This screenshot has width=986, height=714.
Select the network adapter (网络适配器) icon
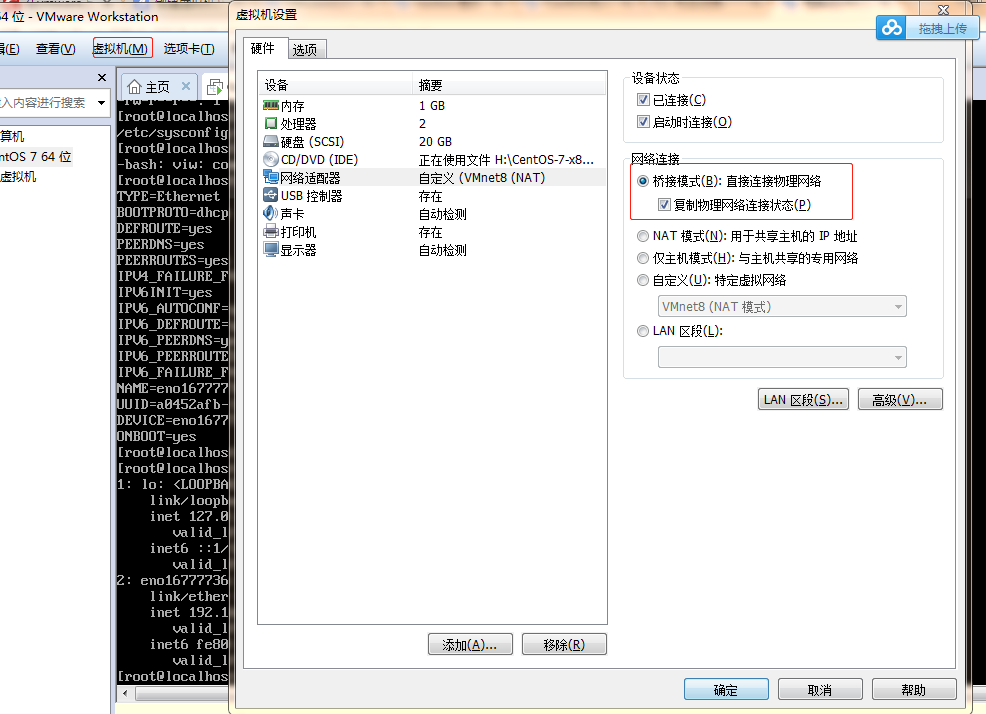click(x=270, y=177)
